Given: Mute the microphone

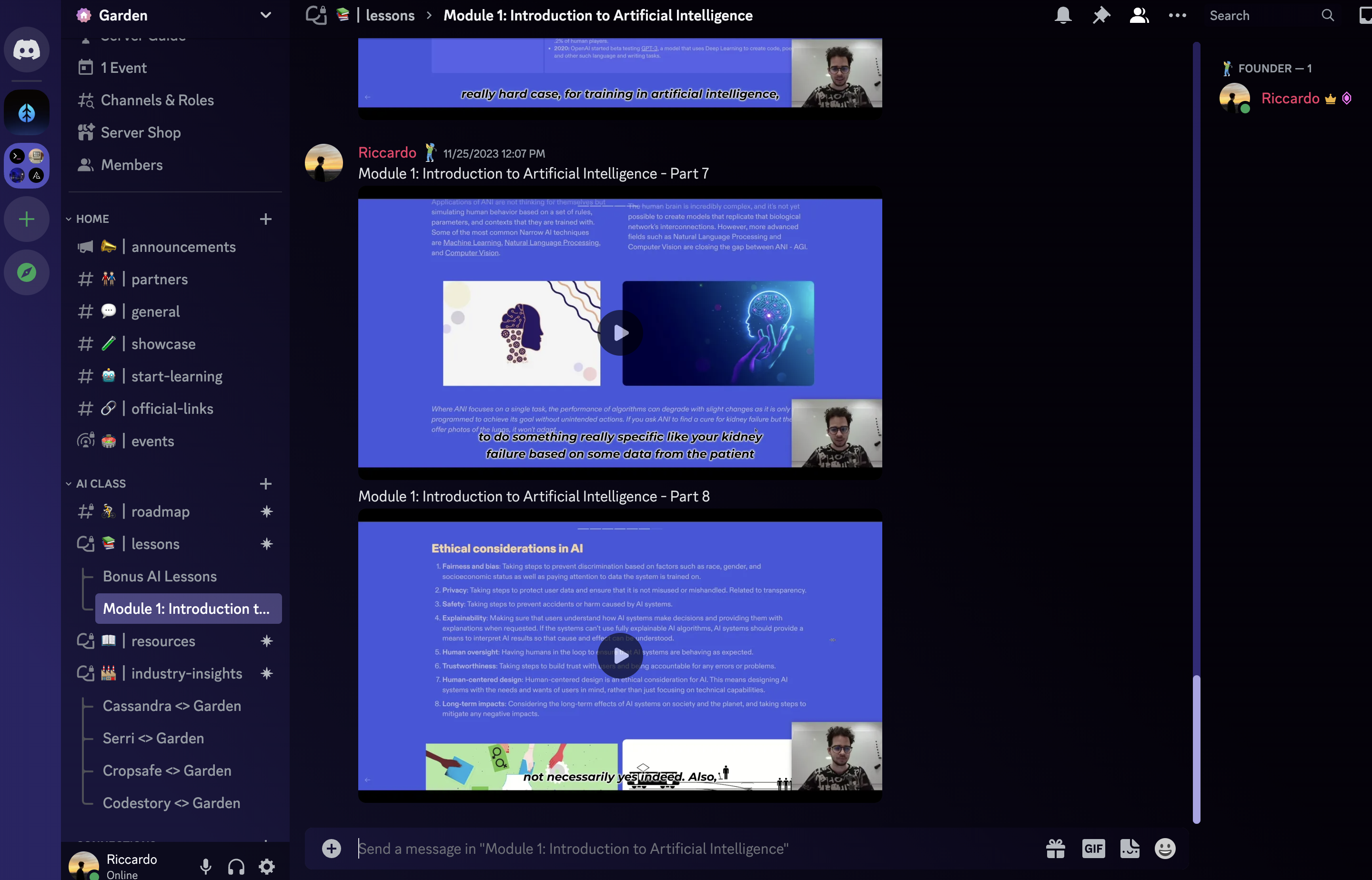Looking at the screenshot, I should pos(206,867).
